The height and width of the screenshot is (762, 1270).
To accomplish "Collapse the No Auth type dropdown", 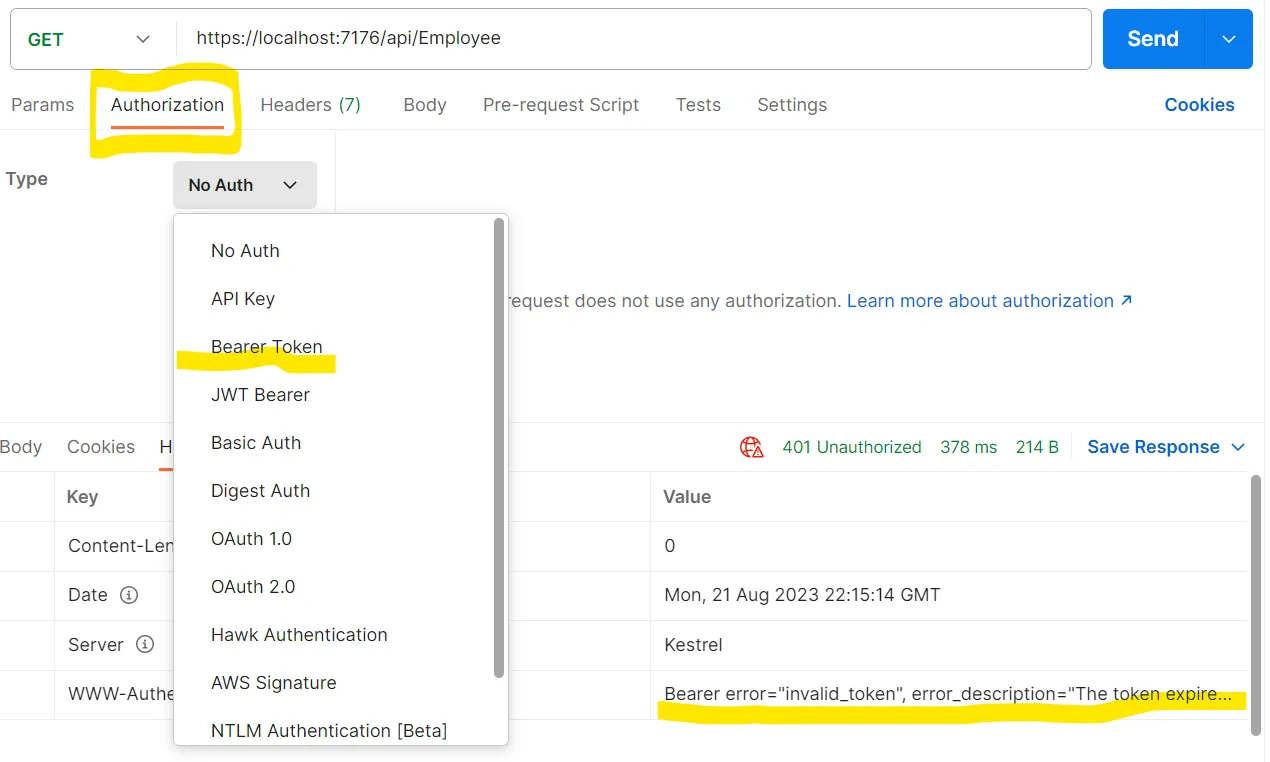I will click(x=244, y=185).
